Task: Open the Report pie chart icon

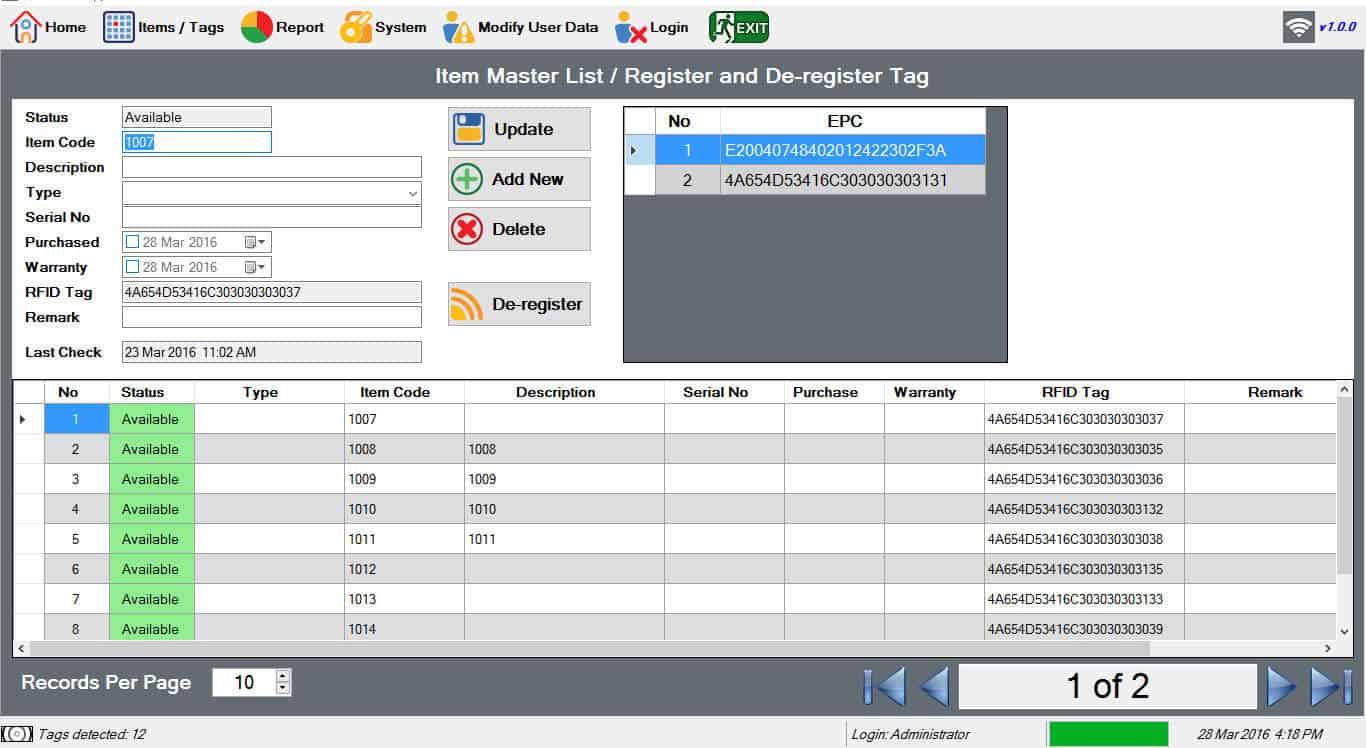Action: 257,27
